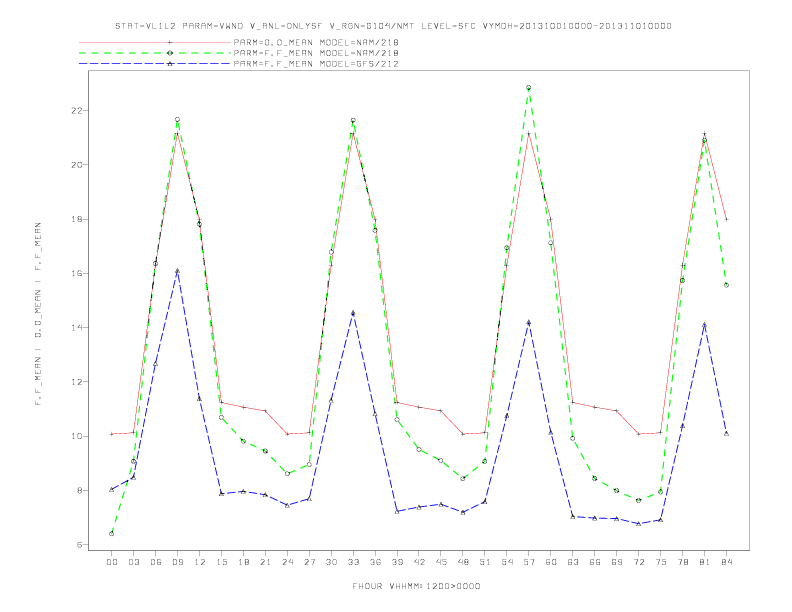The height and width of the screenshot is (612, 792).
Task: Click x-axis tick label 12
Action: (x=200, y=562)
